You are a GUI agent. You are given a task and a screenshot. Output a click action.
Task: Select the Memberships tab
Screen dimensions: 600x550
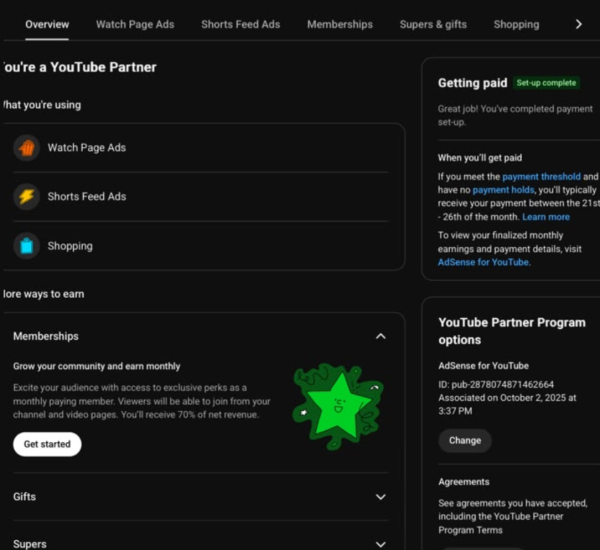click(x=340, y=24)
